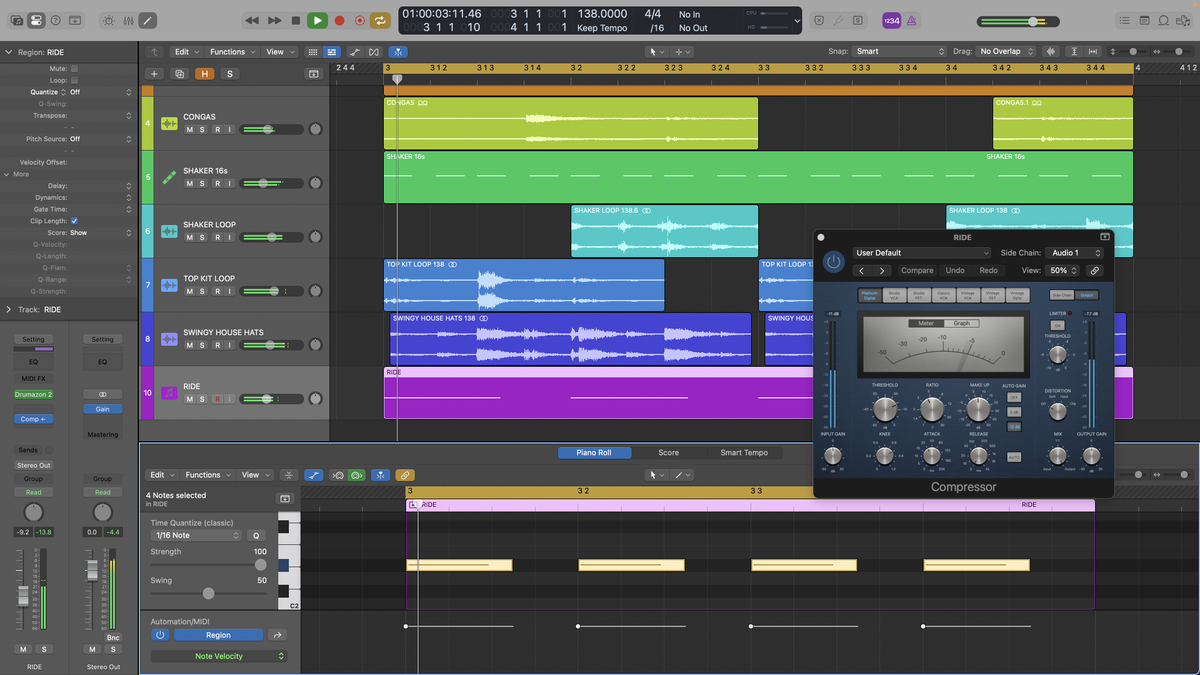This screenshot has width=1200, height=675.
Task: Toggle the Automation curve icon in Tracks toolbar
Action: pyautogui.click(x=354, y=51)
